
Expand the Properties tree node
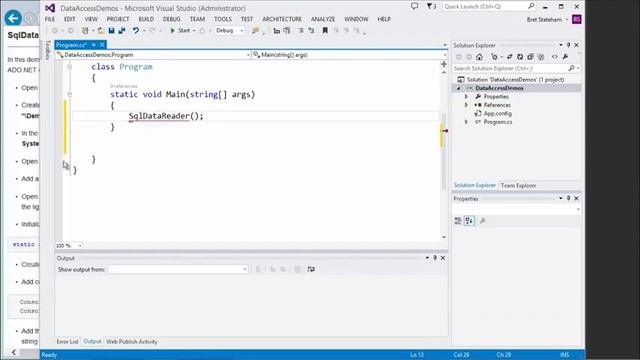(x=467, y=97)
